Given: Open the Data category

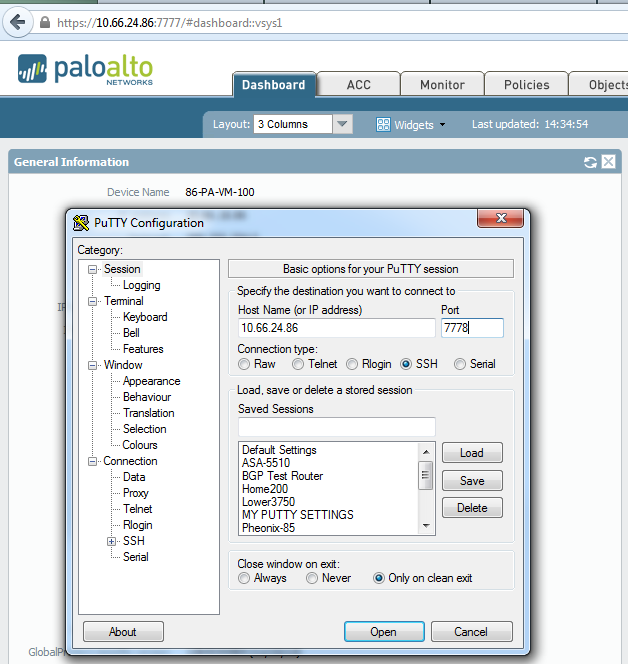Looking at the screenshot, I should point(134,477).
